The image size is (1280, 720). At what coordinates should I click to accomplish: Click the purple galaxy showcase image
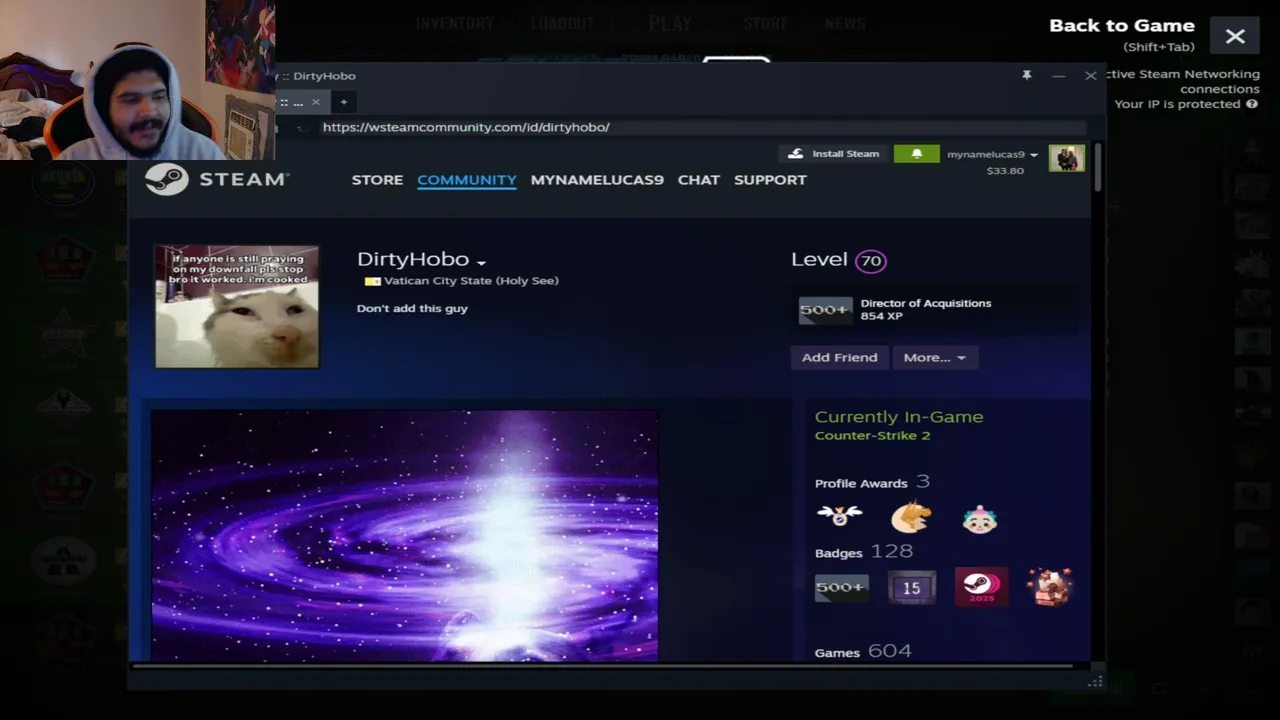click(x=405, y=535)
